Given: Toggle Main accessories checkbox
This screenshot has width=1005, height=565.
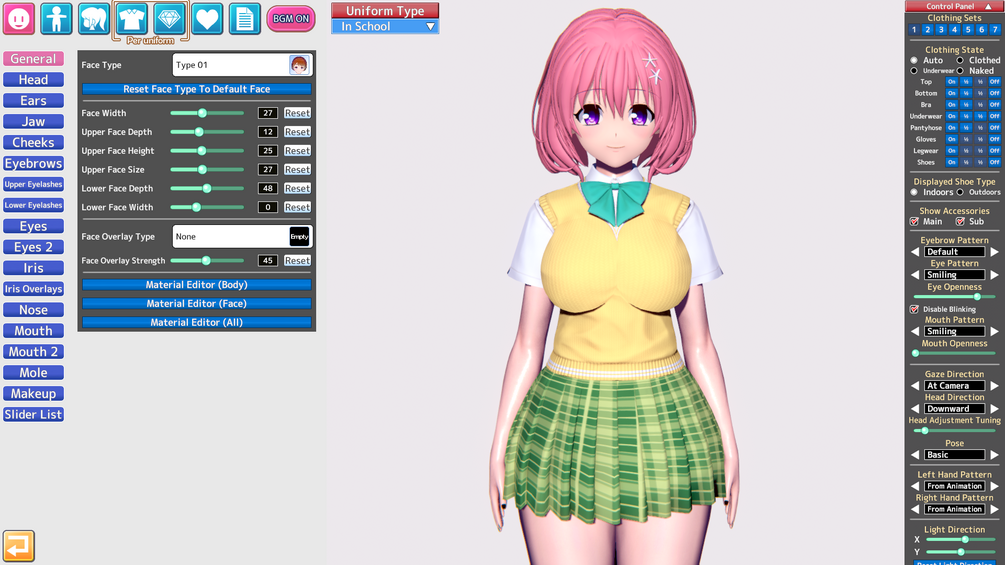Looking at the screenshot, I should (915, 222).
